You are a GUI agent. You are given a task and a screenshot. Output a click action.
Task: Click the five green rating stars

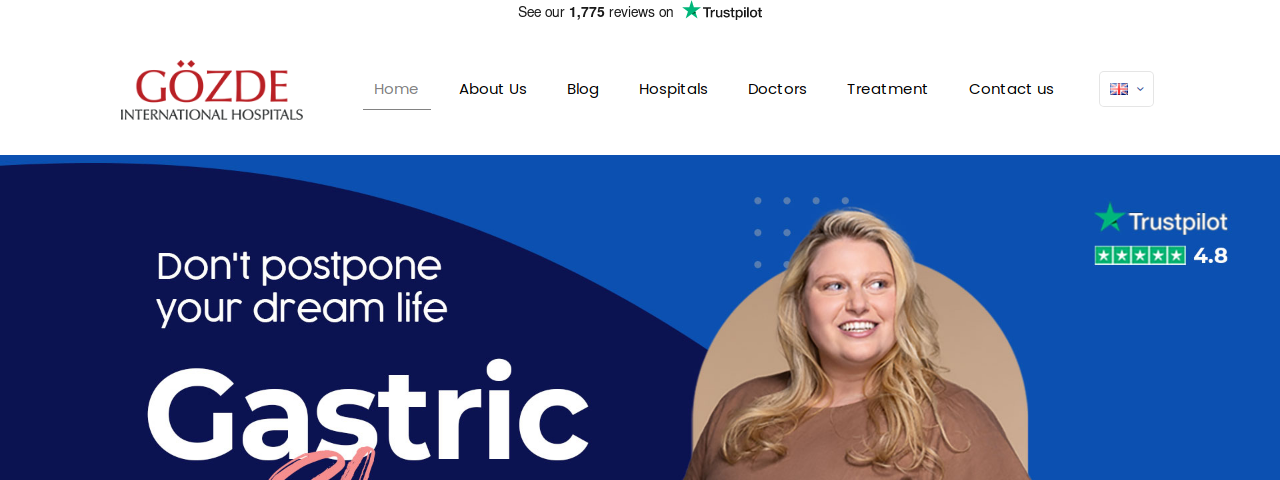1140,255
